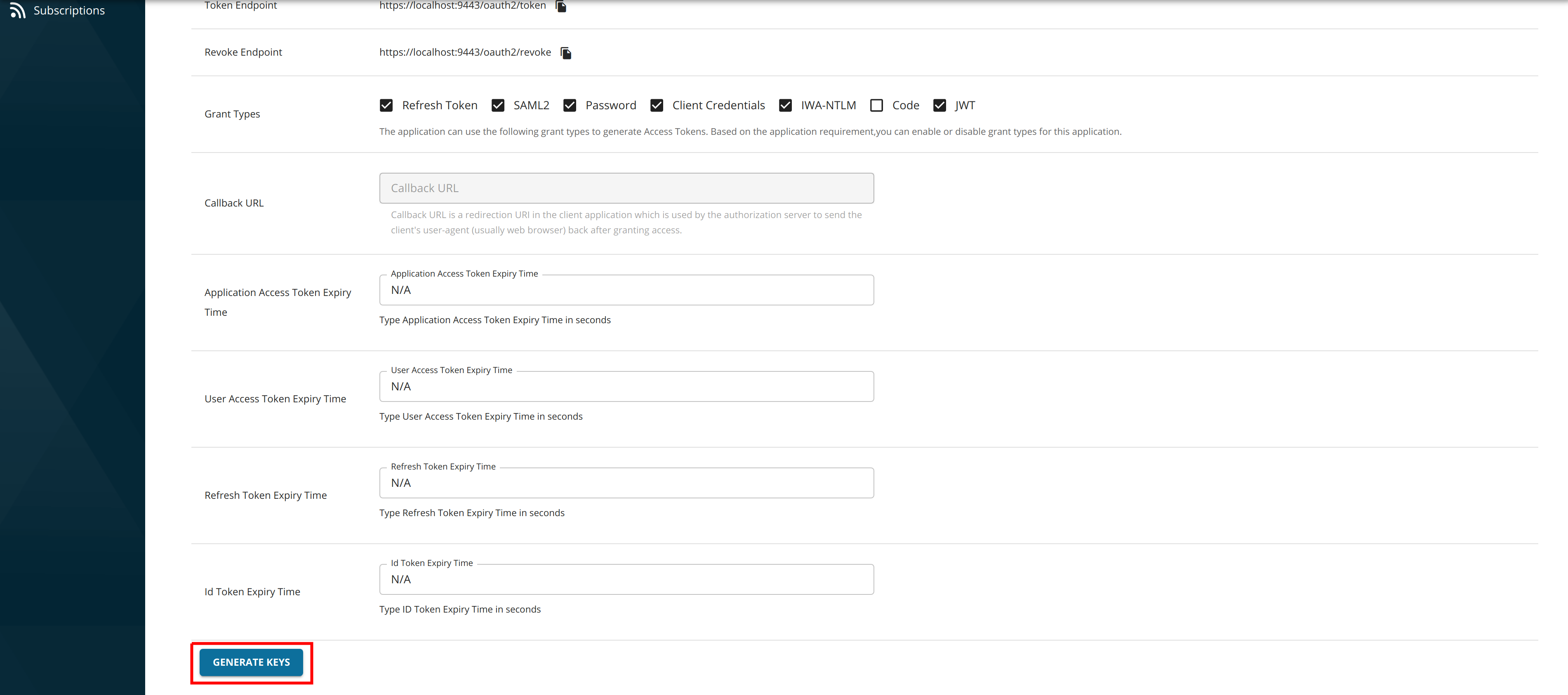The image size is (1568, 695).
Task: Copy the Revoke Endpoint URL
Action: tap(565, 53)
